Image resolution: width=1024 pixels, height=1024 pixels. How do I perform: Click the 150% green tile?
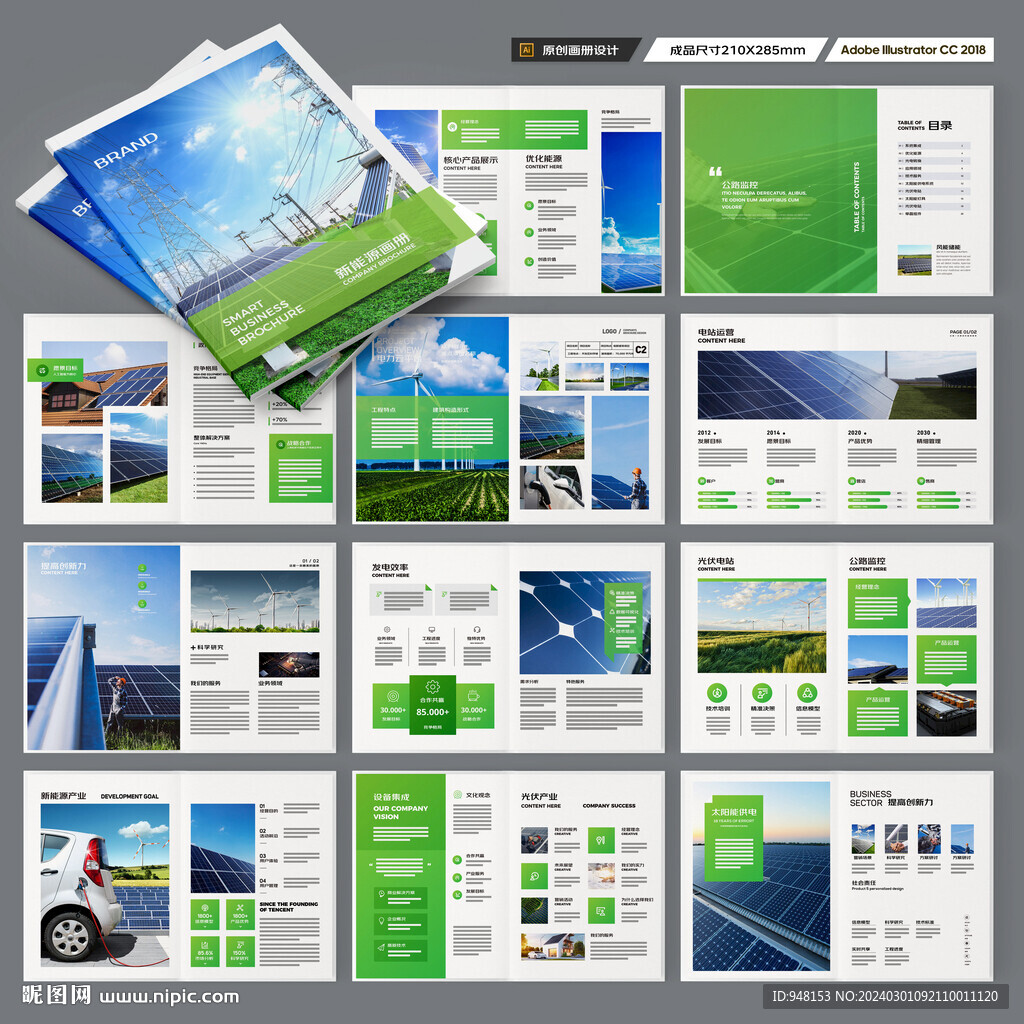tap(240, 952)
